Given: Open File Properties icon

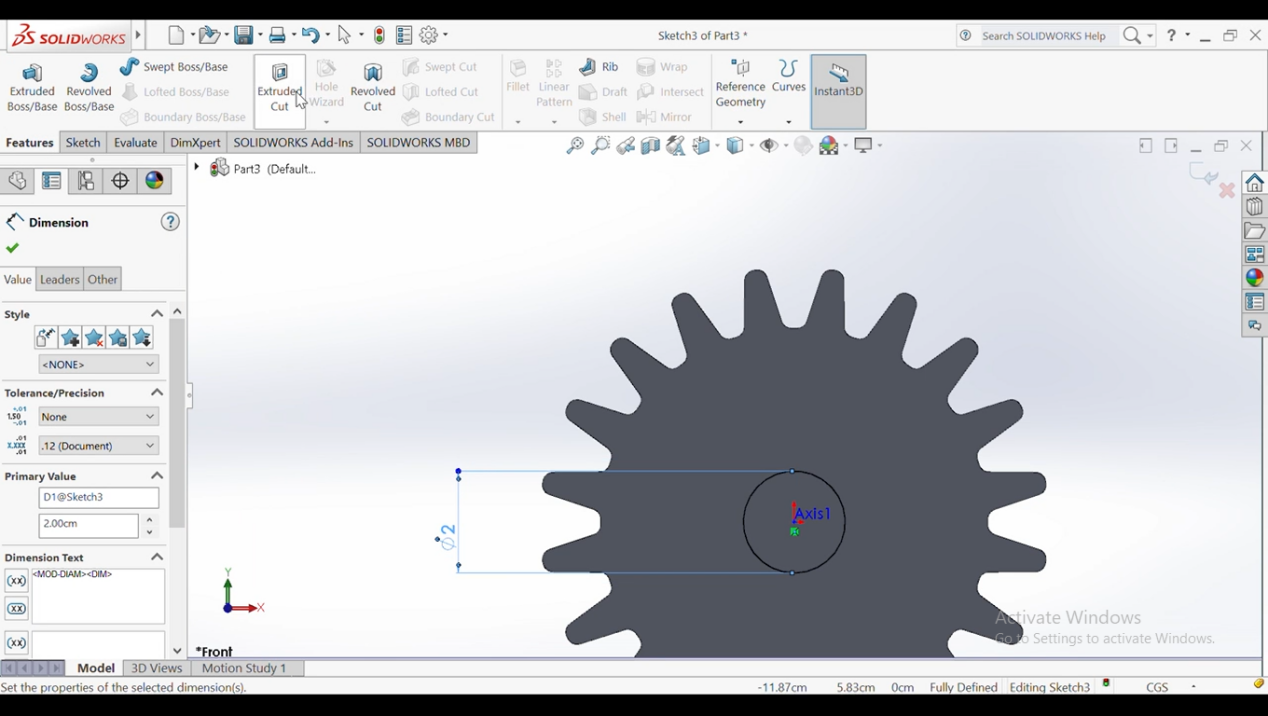Looking at the screenshot, I should pyautogui.click(x=404, y=35).
